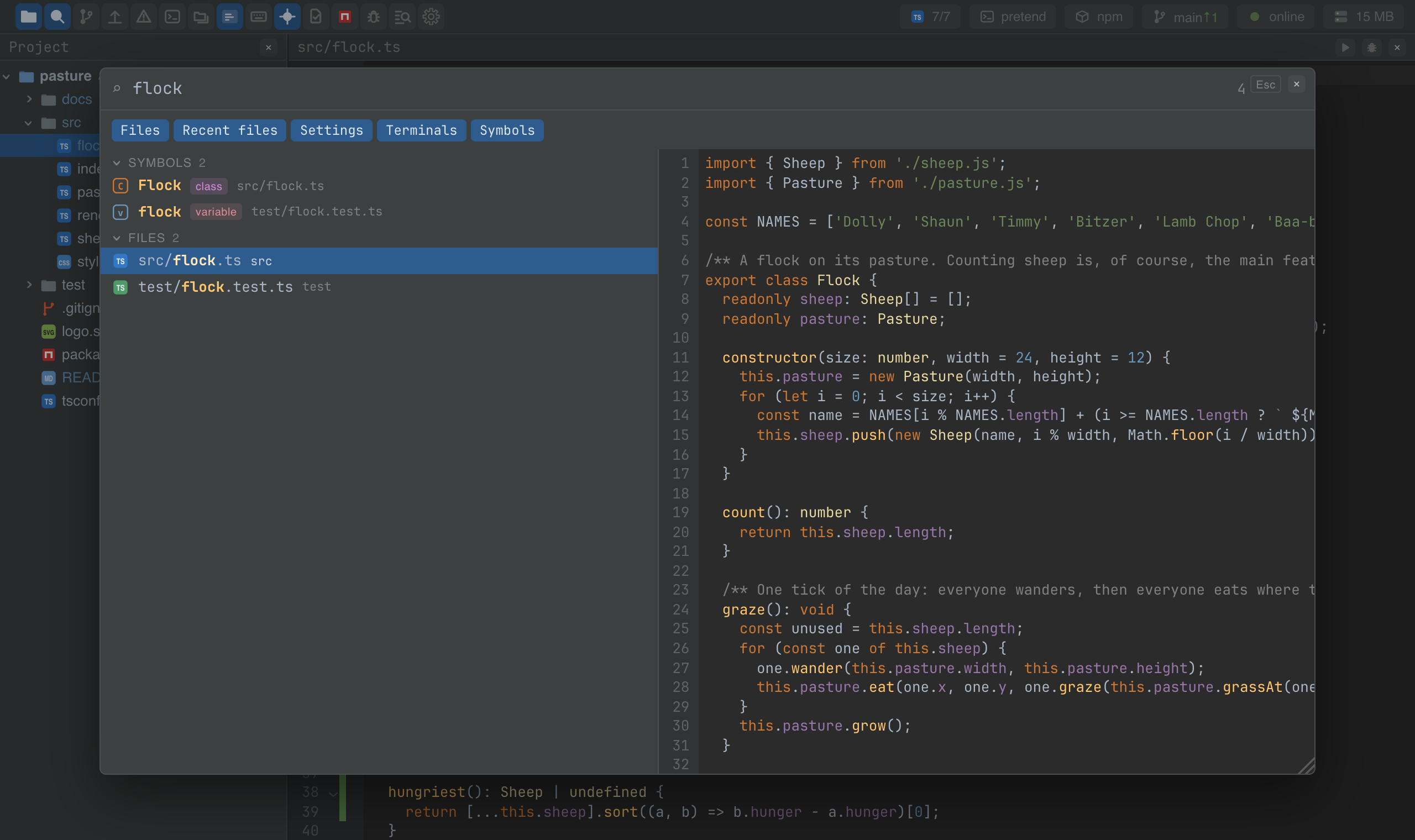
Task: Click the 'count(): number' line in preview
Action: coord(795,513)
